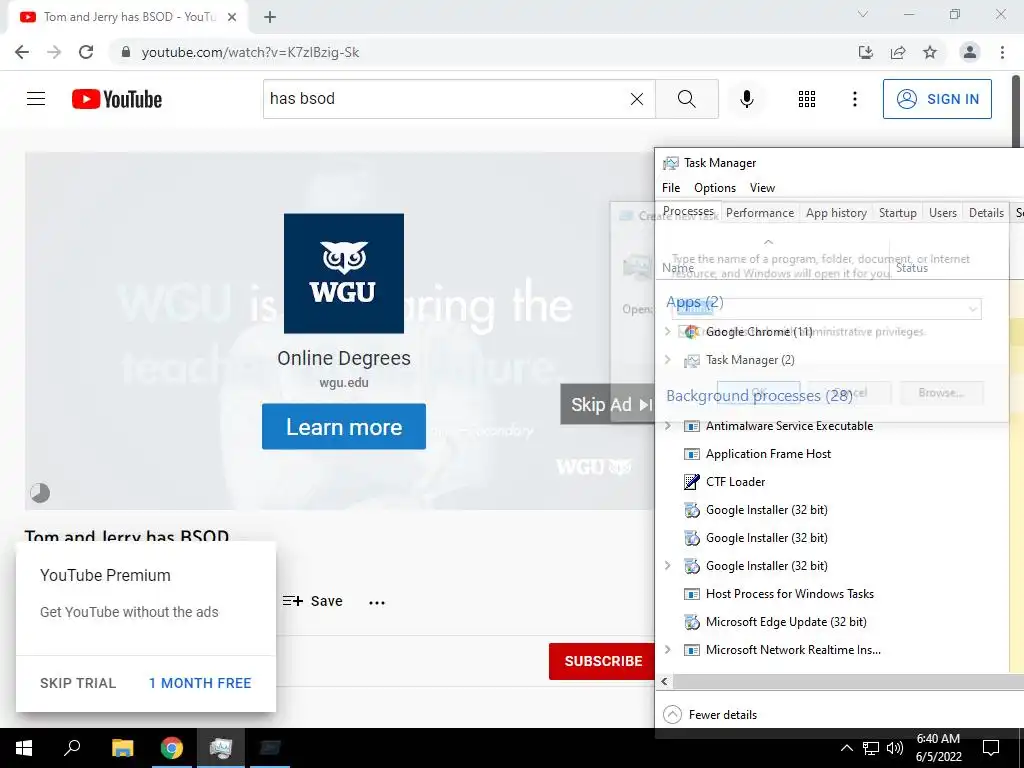
Task: Open Task Manager Options menu
Action: tap(714, 188)
